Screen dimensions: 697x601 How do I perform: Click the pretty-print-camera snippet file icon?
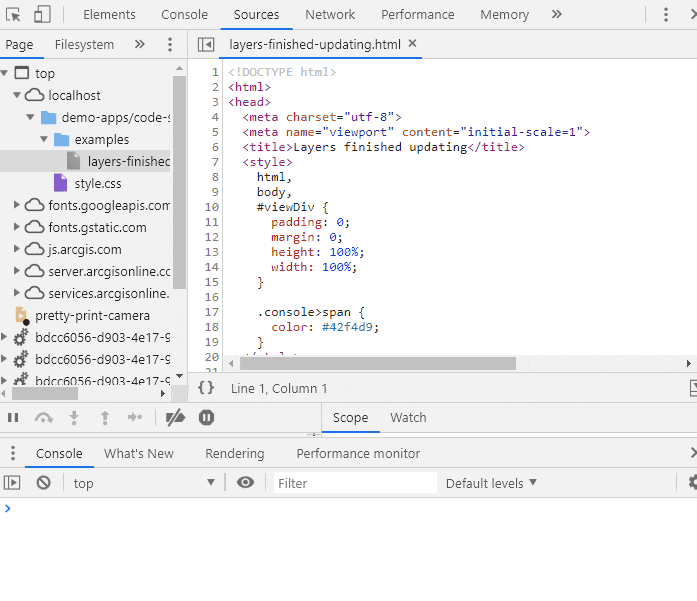[22, 315]
